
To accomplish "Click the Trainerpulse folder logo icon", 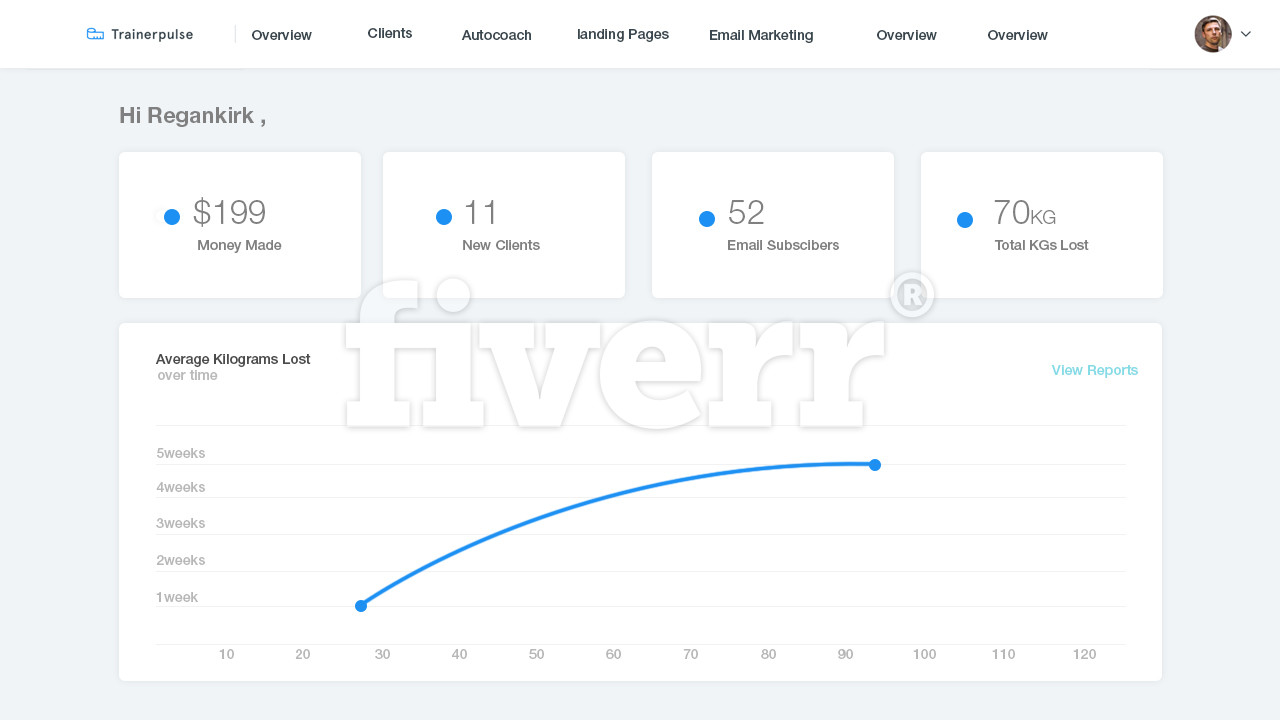I will coord(95,34).
